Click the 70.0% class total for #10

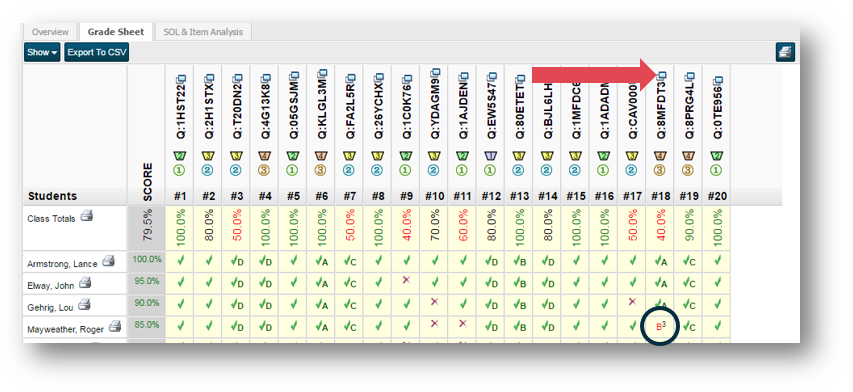click(x=434, y=224)
